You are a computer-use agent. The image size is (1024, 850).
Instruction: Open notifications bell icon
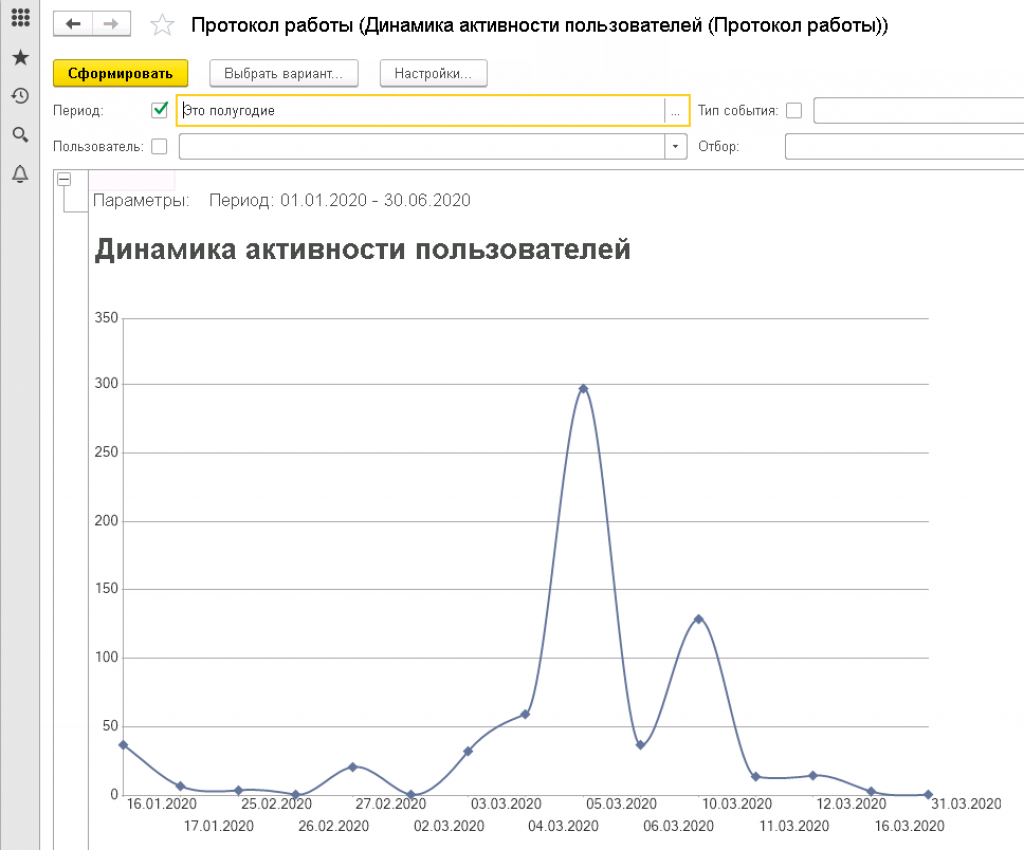coord(19,174)
